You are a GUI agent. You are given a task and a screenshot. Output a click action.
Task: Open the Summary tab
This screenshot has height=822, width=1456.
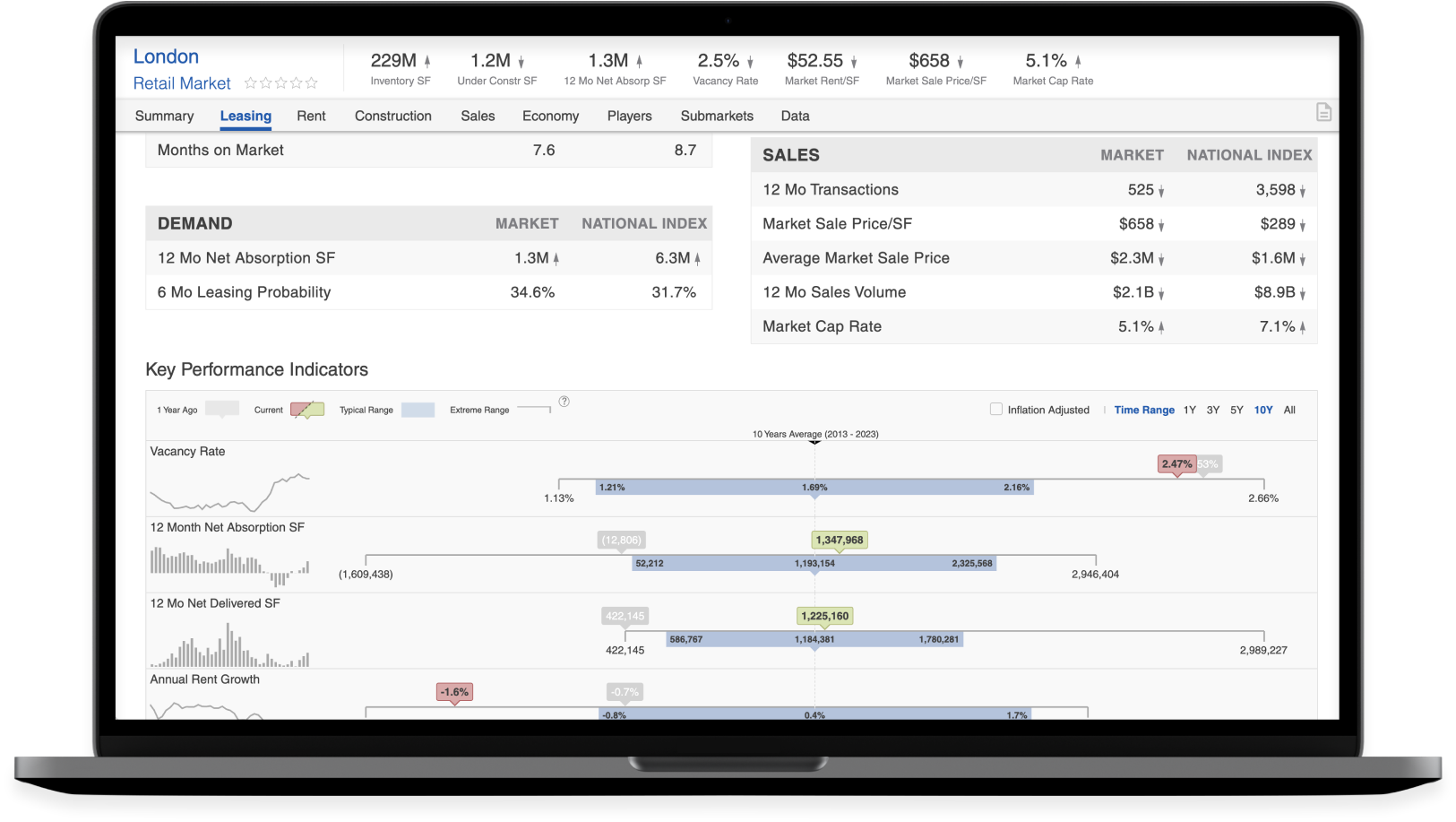pyautogui.click(x=164, y=116)
